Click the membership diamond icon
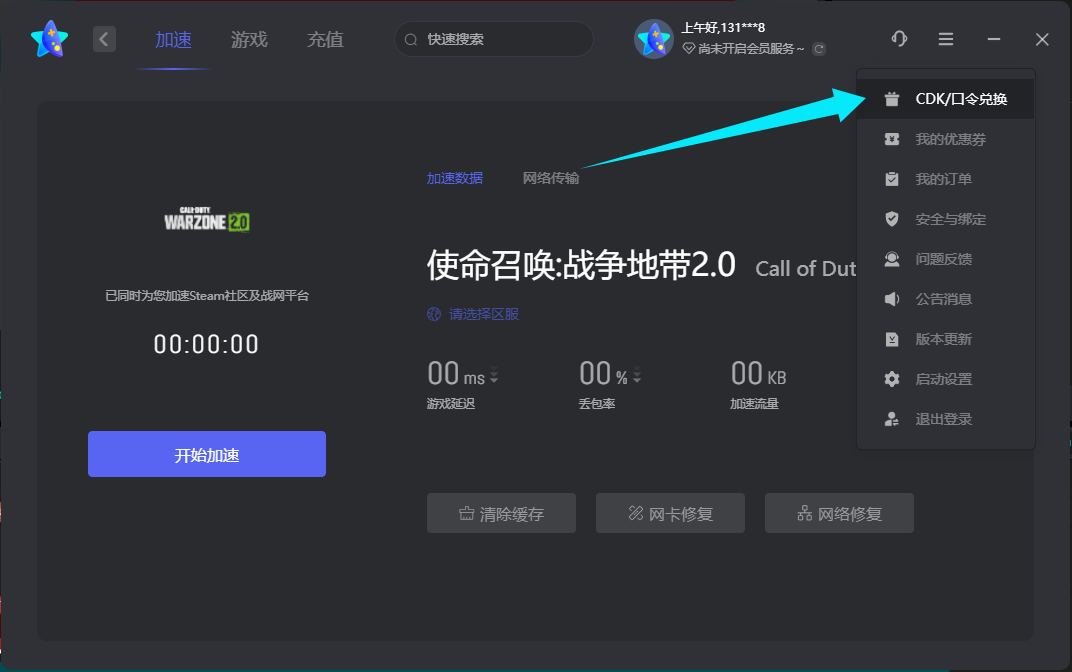The image size is (1072, 672). [688, 49]
